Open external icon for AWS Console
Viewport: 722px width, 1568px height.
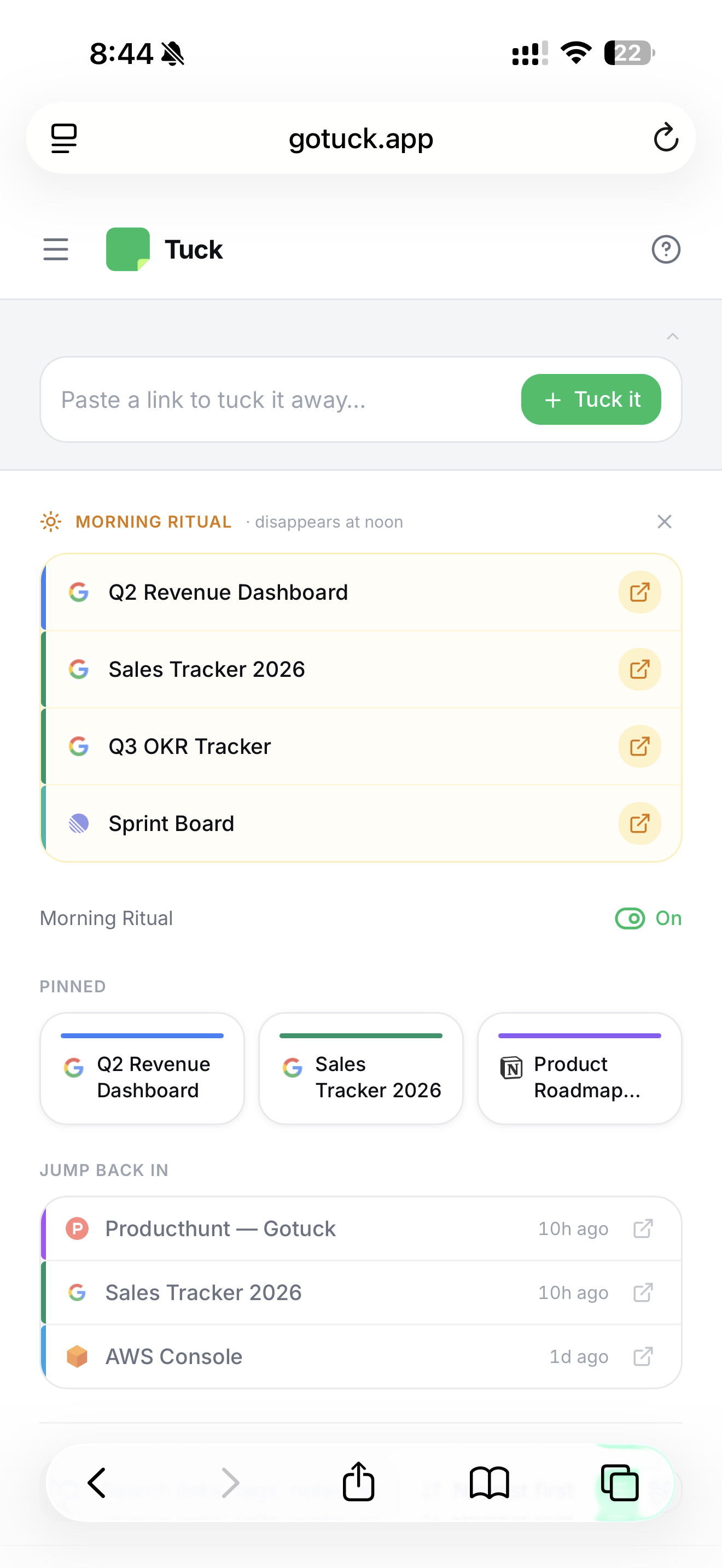point(643,1356)
